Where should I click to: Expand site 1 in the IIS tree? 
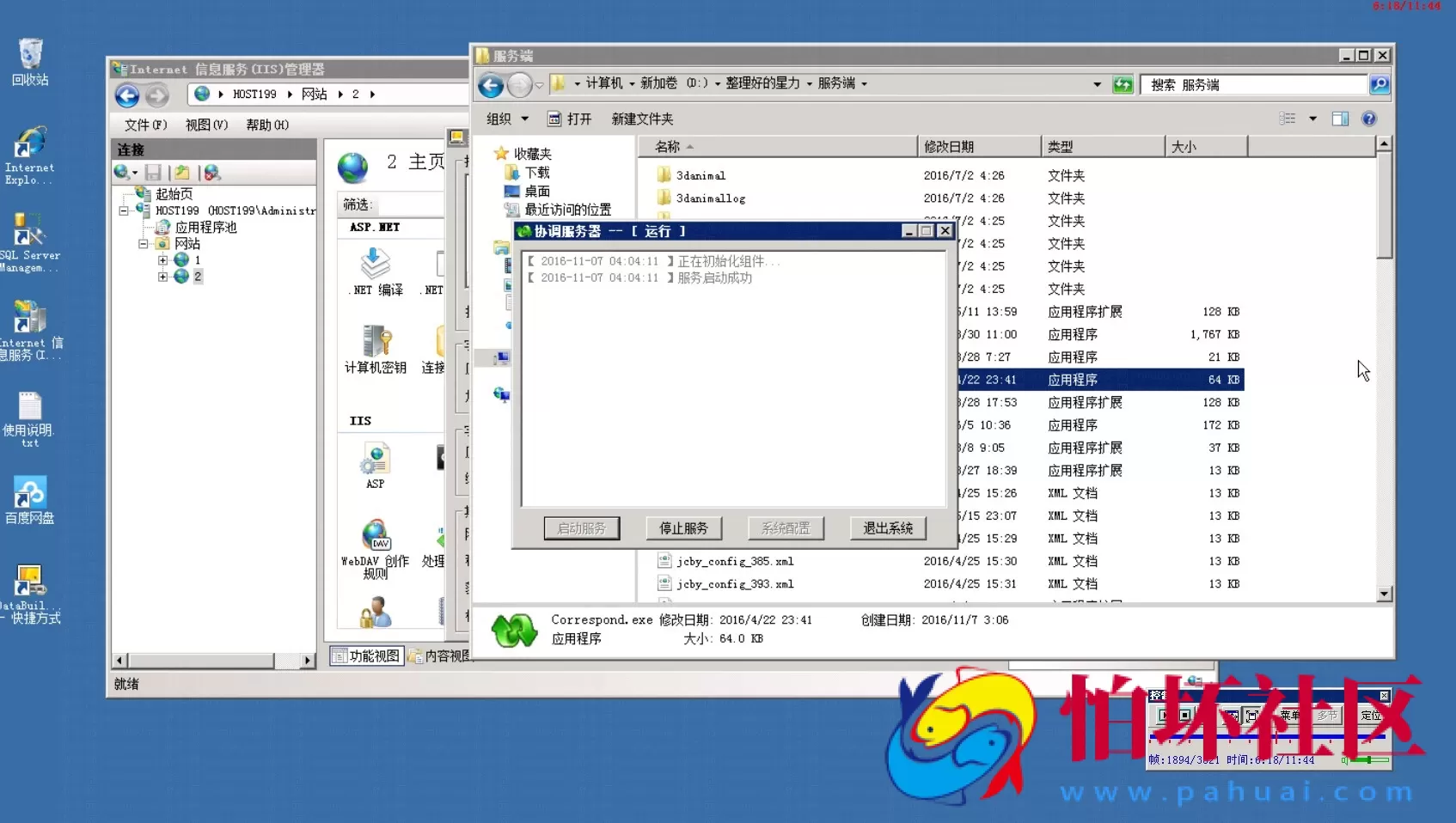pyautogui.click(x=162, y=260)
